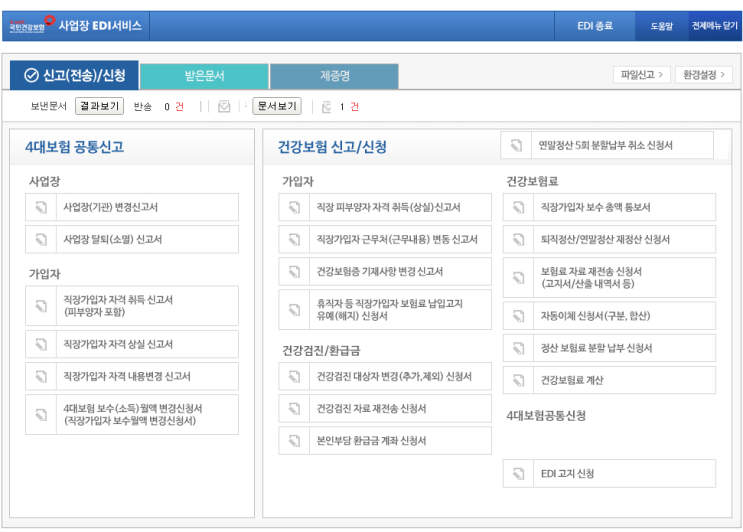Open 휴직자 등 직장가입자 보험료 납입고지 유예 신청서
This screenshot has height=532, width=743.
point(385,310)
